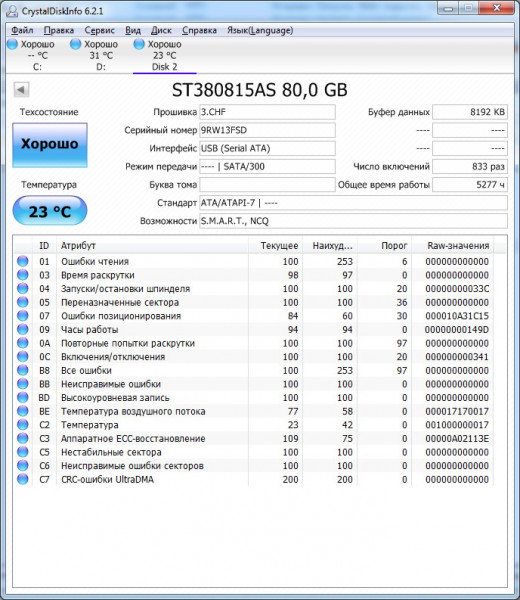520x600 pixels.
Task: Click the blue status icon for disk D:
Action: 76,44
